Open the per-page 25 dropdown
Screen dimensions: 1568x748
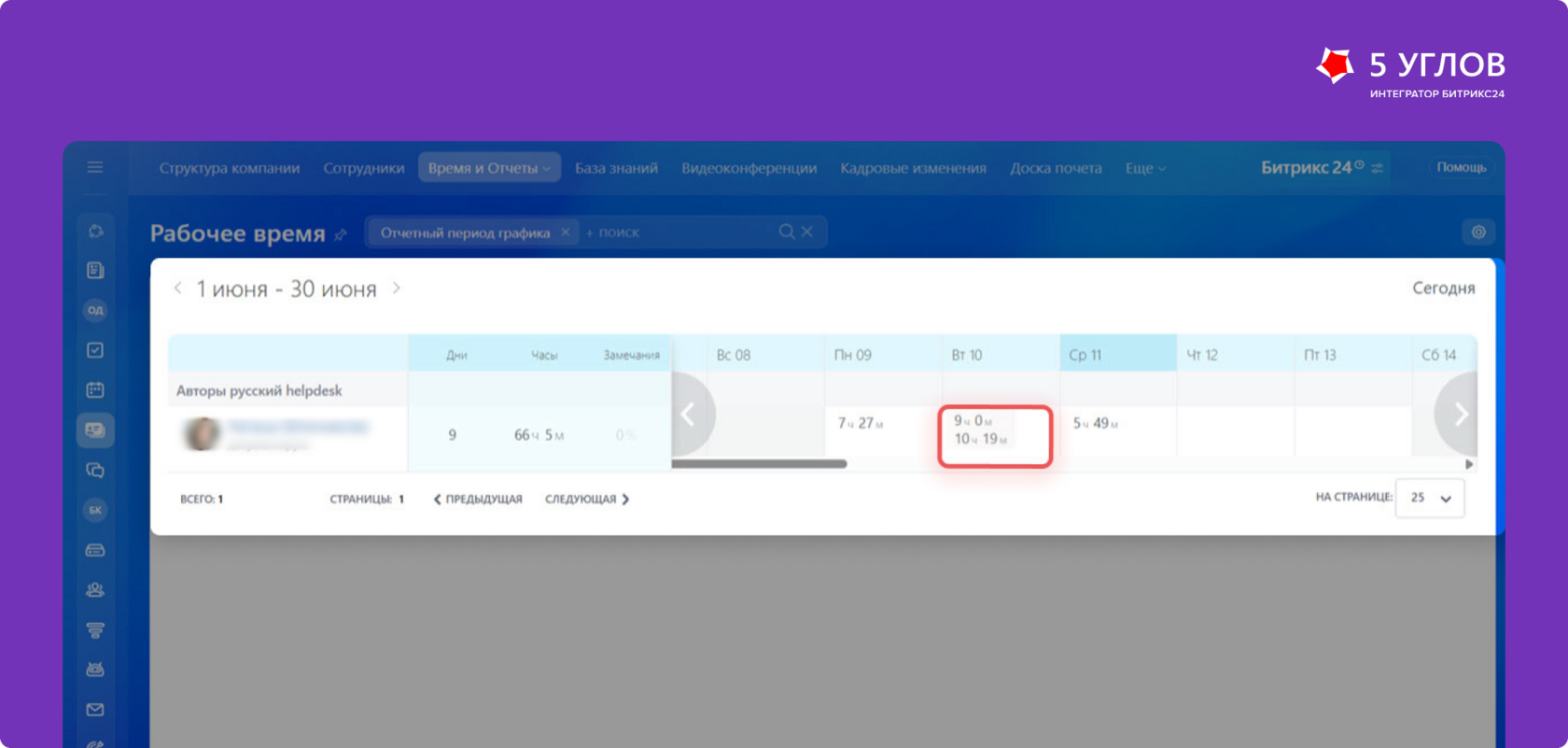coord(1430,498)
